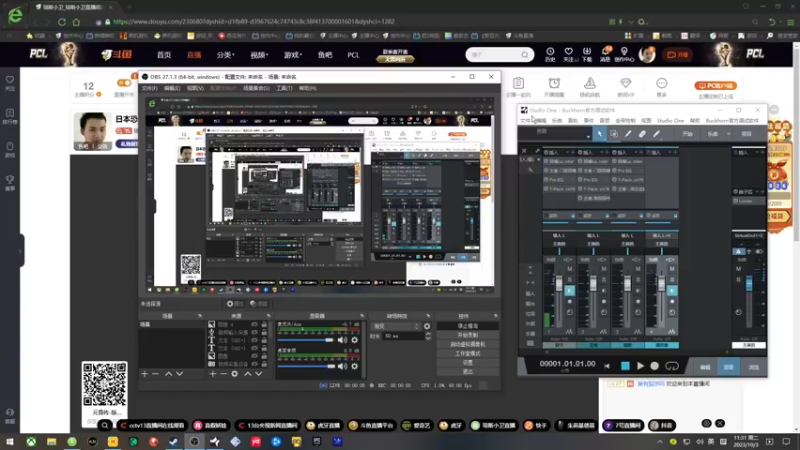Viewport: 800px width, 450px height.
Task: Open source properties gear in OBS Sources footer
Action: (x=234, y=374)
